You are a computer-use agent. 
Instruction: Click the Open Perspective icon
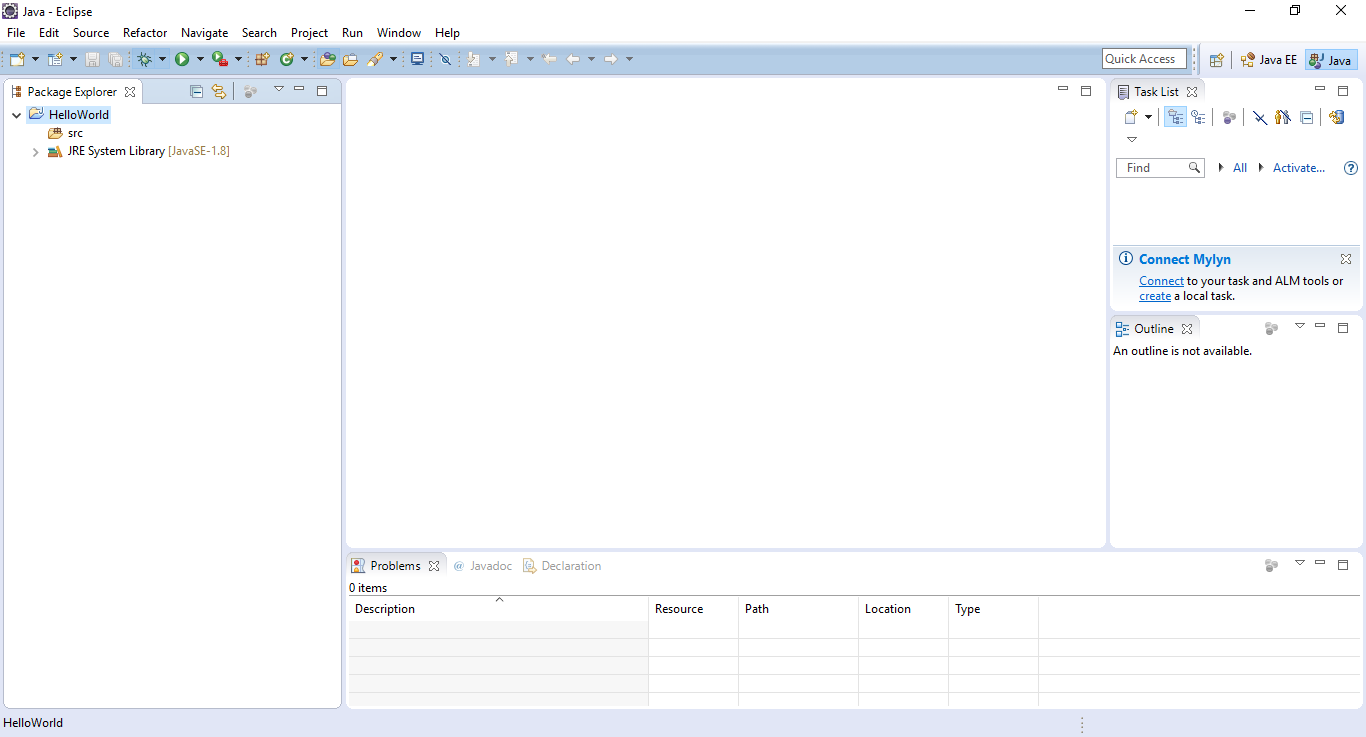point(1216,60)
